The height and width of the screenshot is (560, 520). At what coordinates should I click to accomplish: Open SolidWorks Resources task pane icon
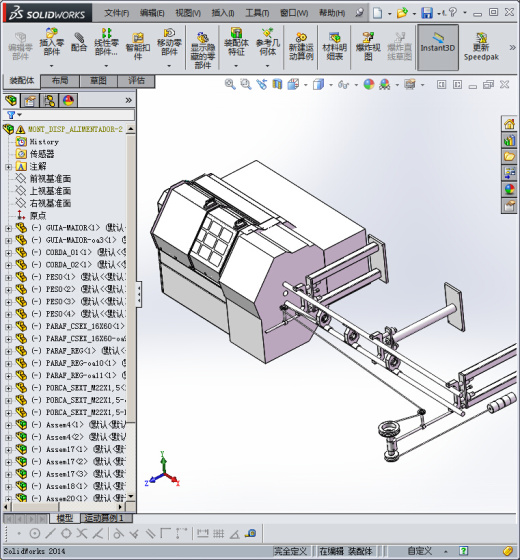509,124
